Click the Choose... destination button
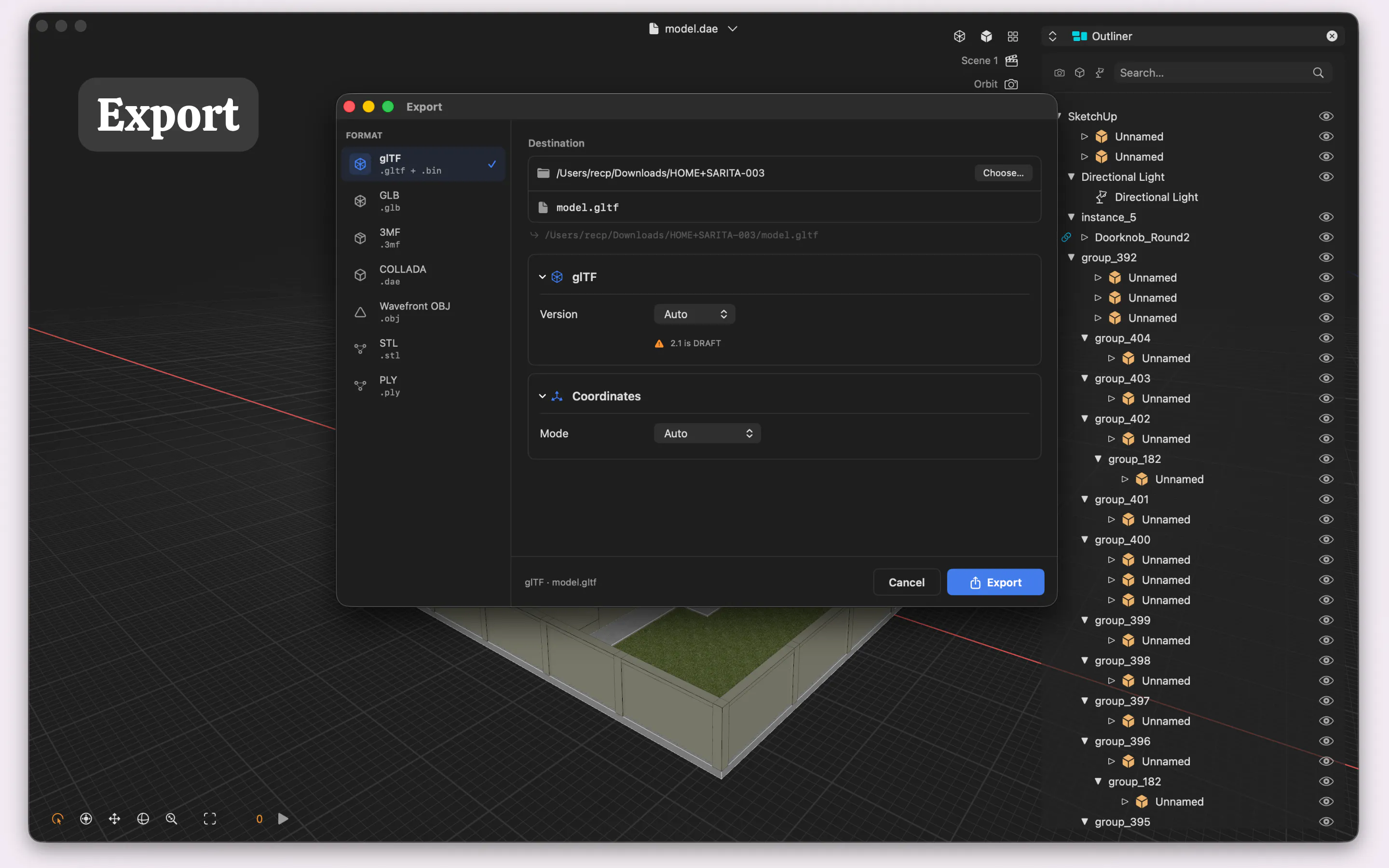 tap(1003, 173)
